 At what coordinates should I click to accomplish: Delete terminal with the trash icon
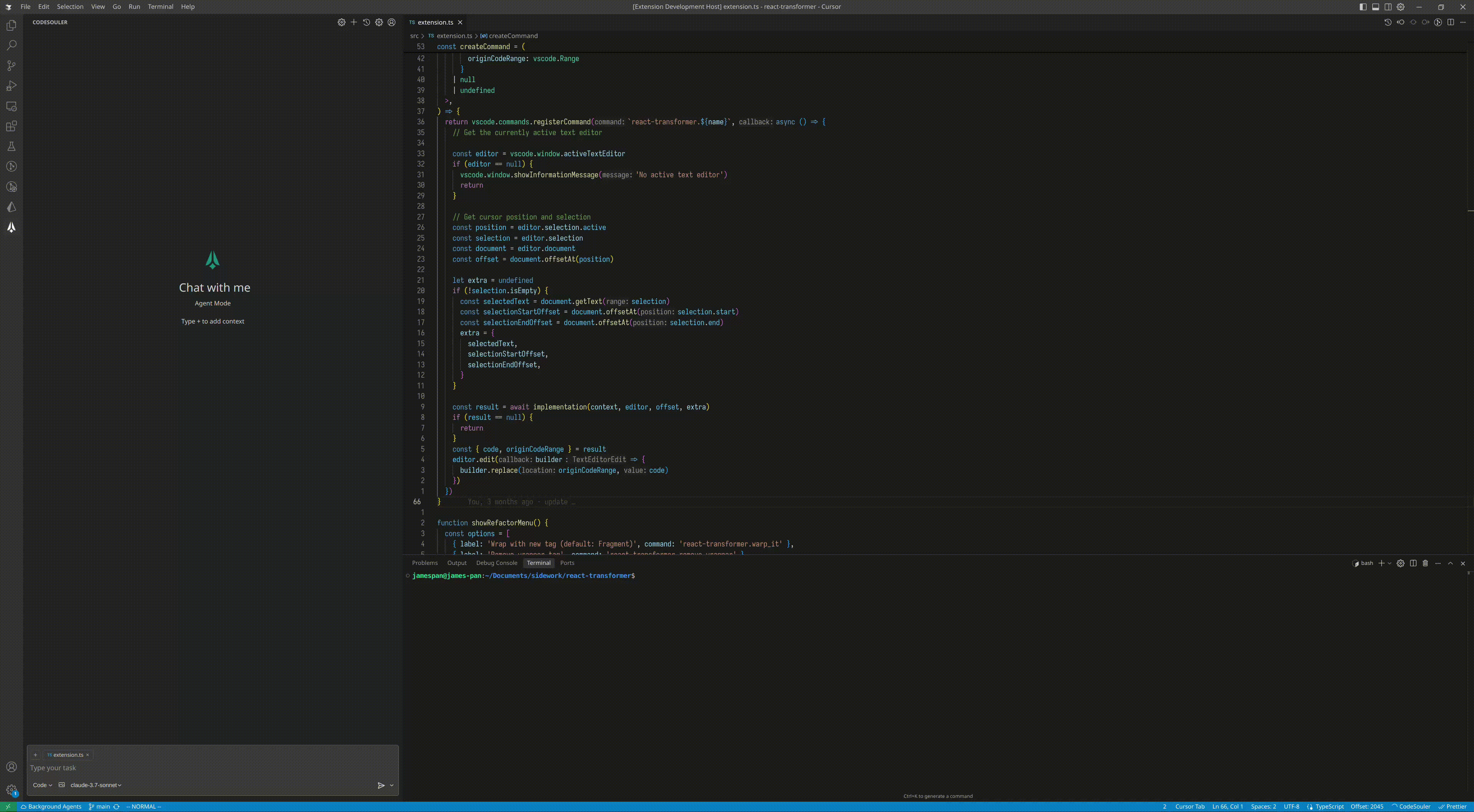(1425, 563)
